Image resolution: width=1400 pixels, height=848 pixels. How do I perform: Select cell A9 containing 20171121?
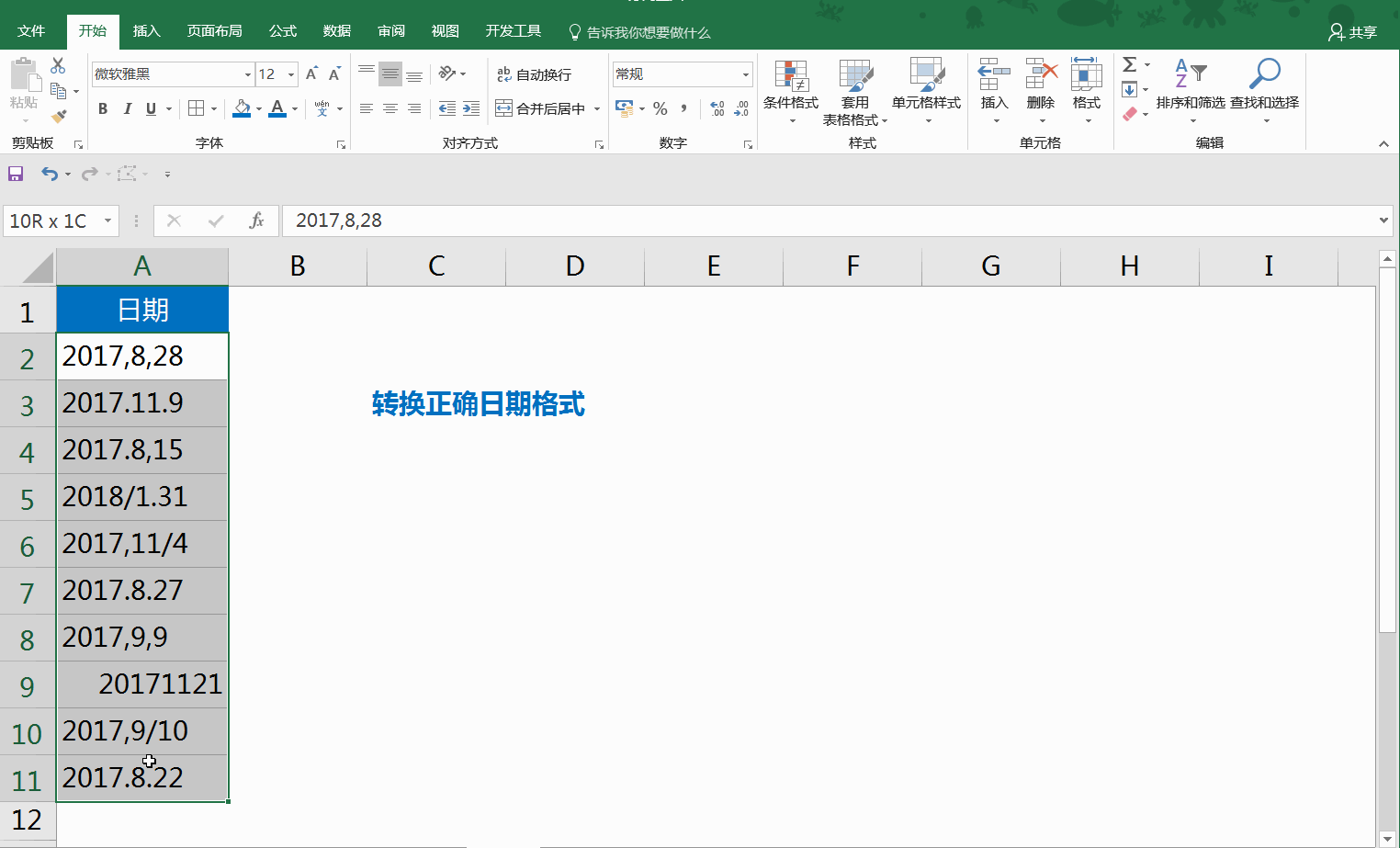142,684
